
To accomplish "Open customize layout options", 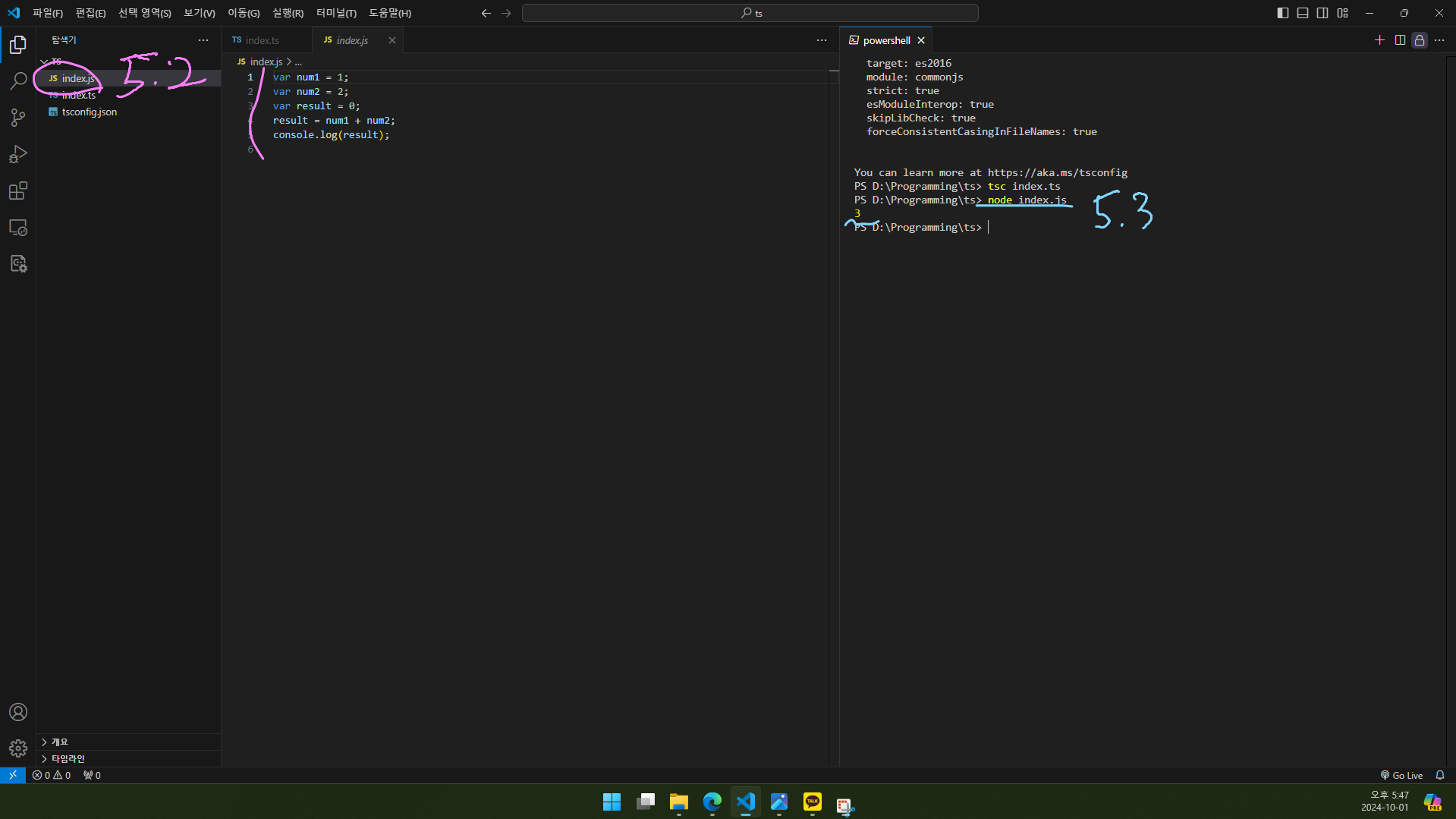I will tap(1343, 13).
